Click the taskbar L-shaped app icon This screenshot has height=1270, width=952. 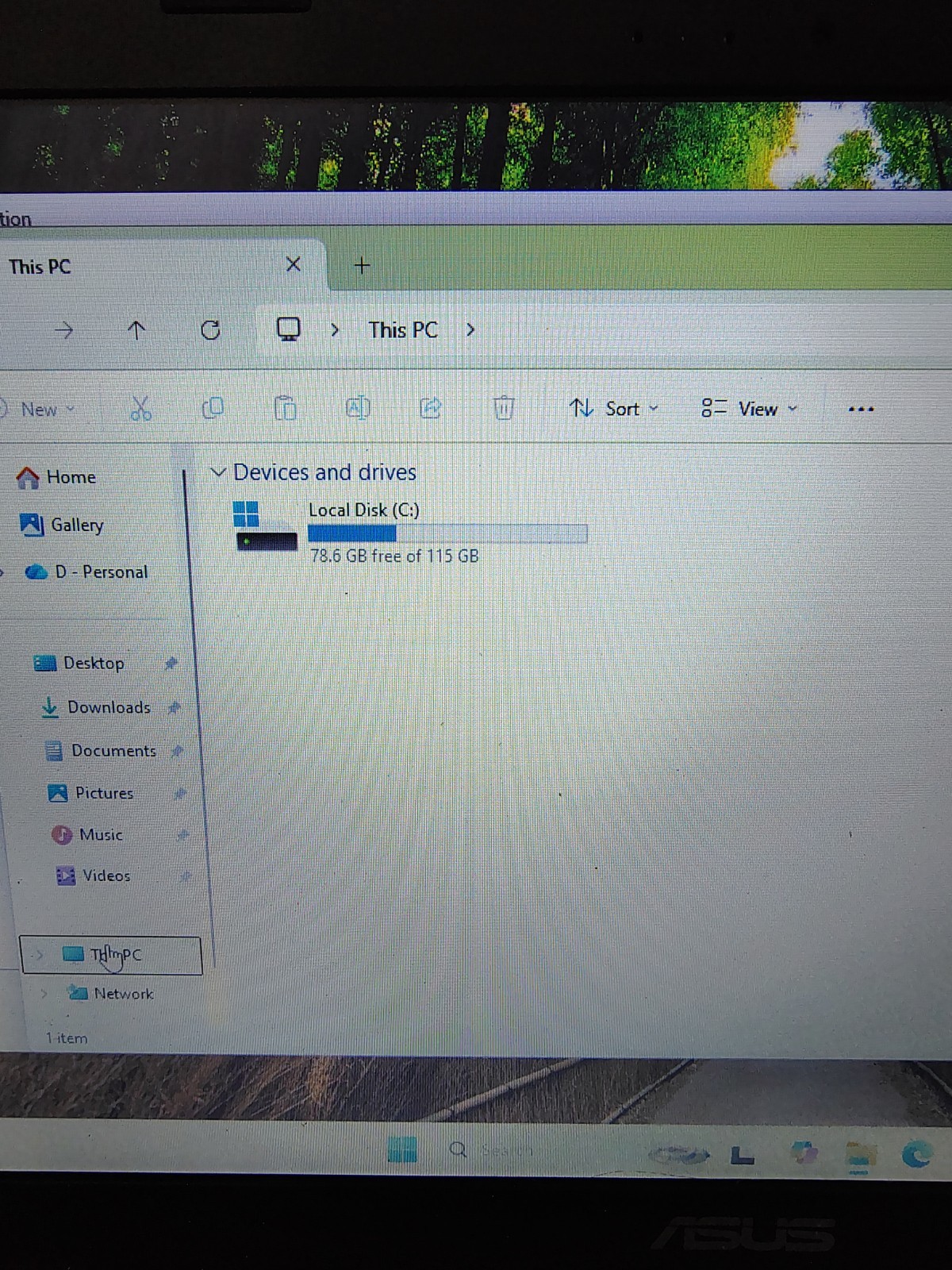point(742,1156)
